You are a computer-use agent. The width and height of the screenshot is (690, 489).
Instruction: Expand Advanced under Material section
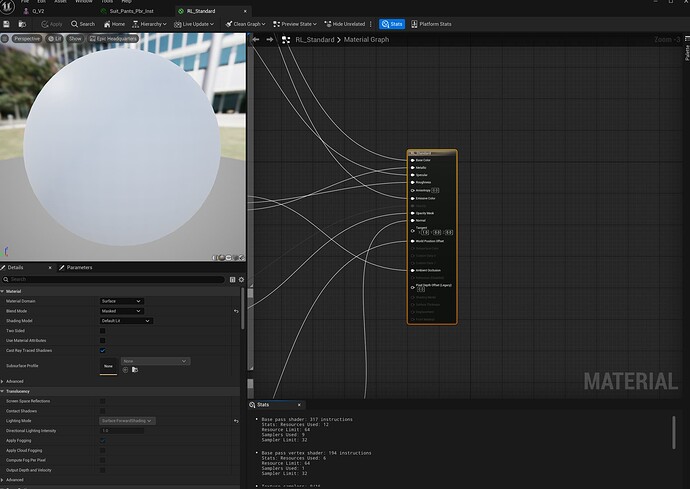click(x=3, y=382)
